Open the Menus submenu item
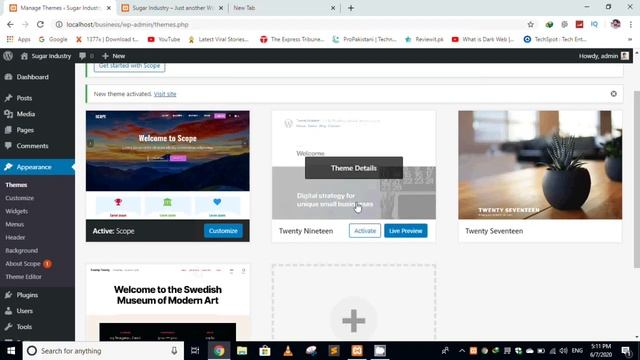The width and height of the screenshot is (640, 360). [15, 224]
